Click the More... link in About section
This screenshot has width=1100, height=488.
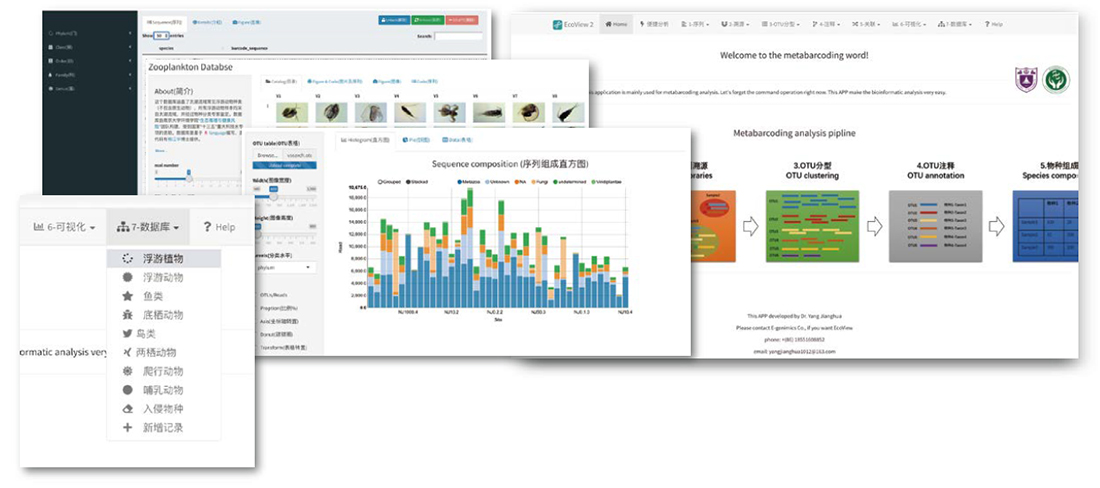[161, 150]
